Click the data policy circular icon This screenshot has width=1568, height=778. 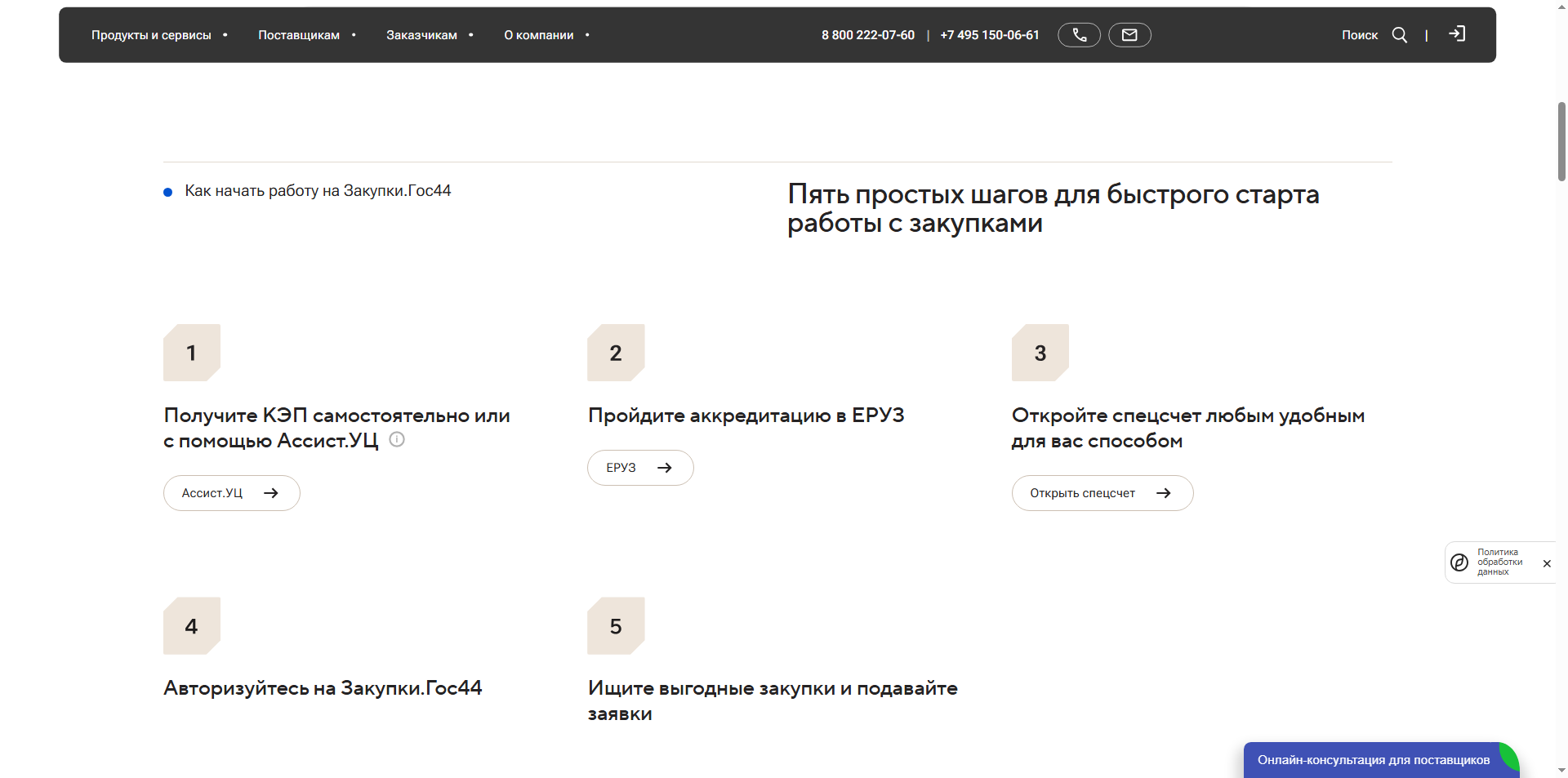pyautogui.click(x=1459, y=562)
